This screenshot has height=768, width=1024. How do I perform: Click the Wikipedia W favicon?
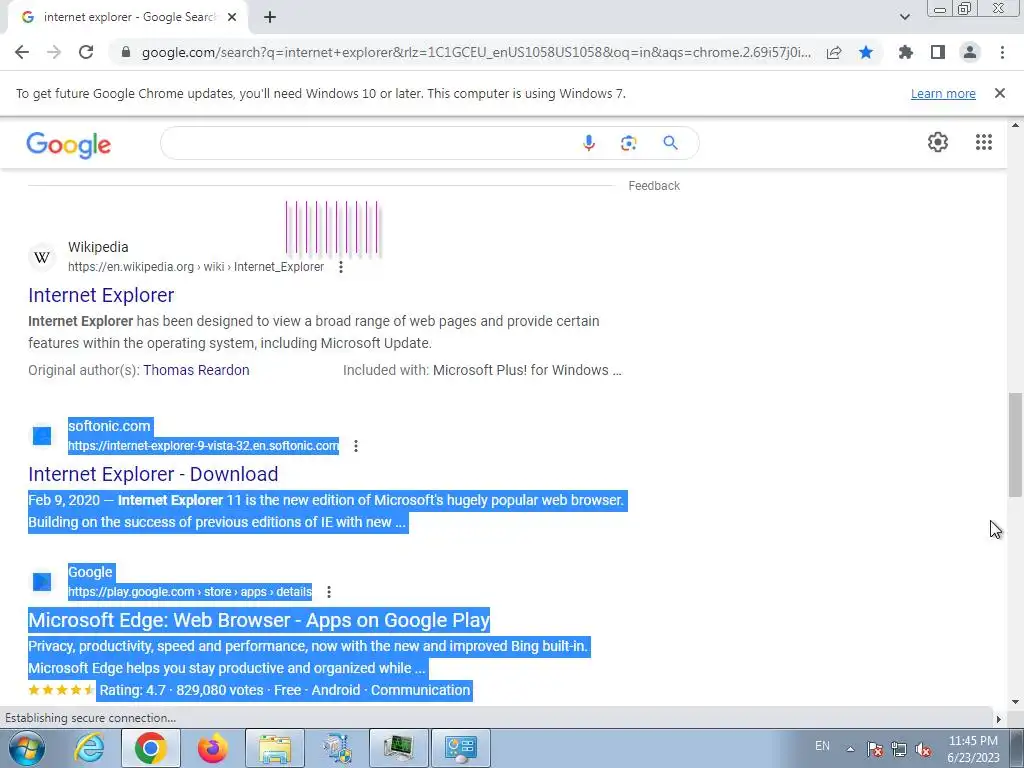click(42, 257)
